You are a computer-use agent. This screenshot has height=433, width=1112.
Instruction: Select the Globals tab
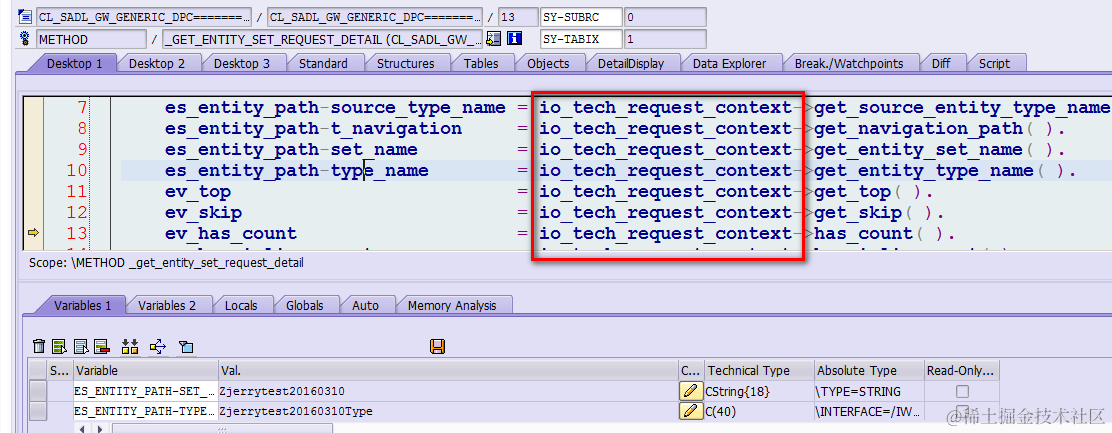point(305,305)
